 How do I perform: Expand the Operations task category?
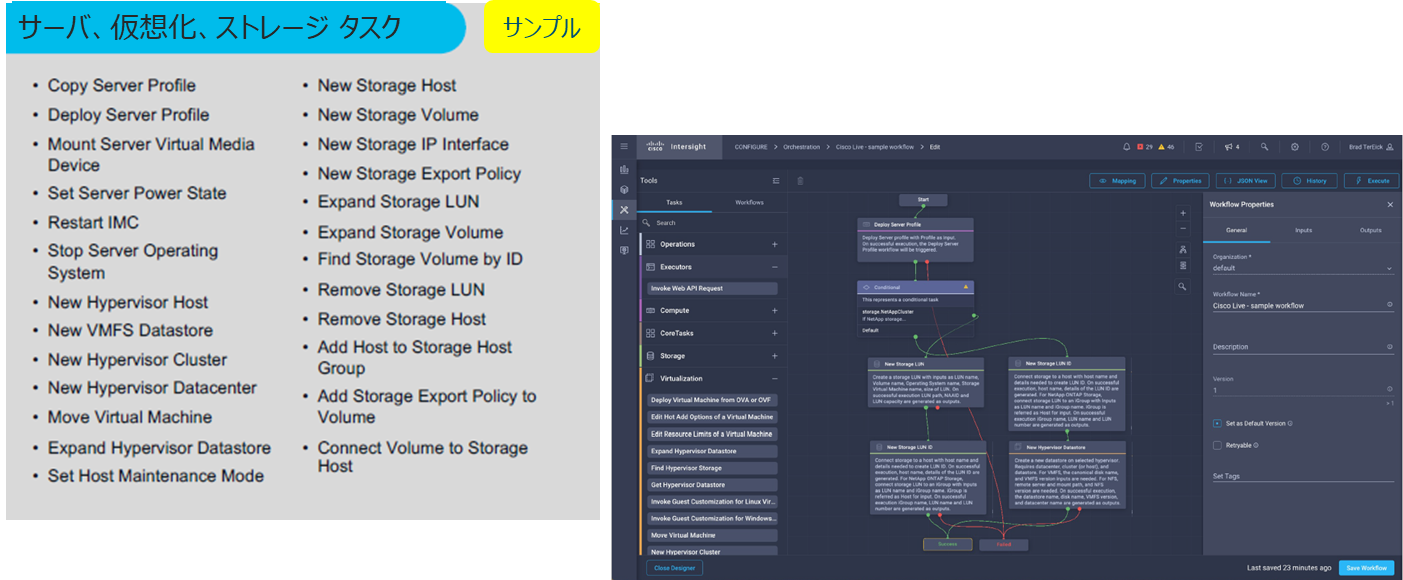775,244
